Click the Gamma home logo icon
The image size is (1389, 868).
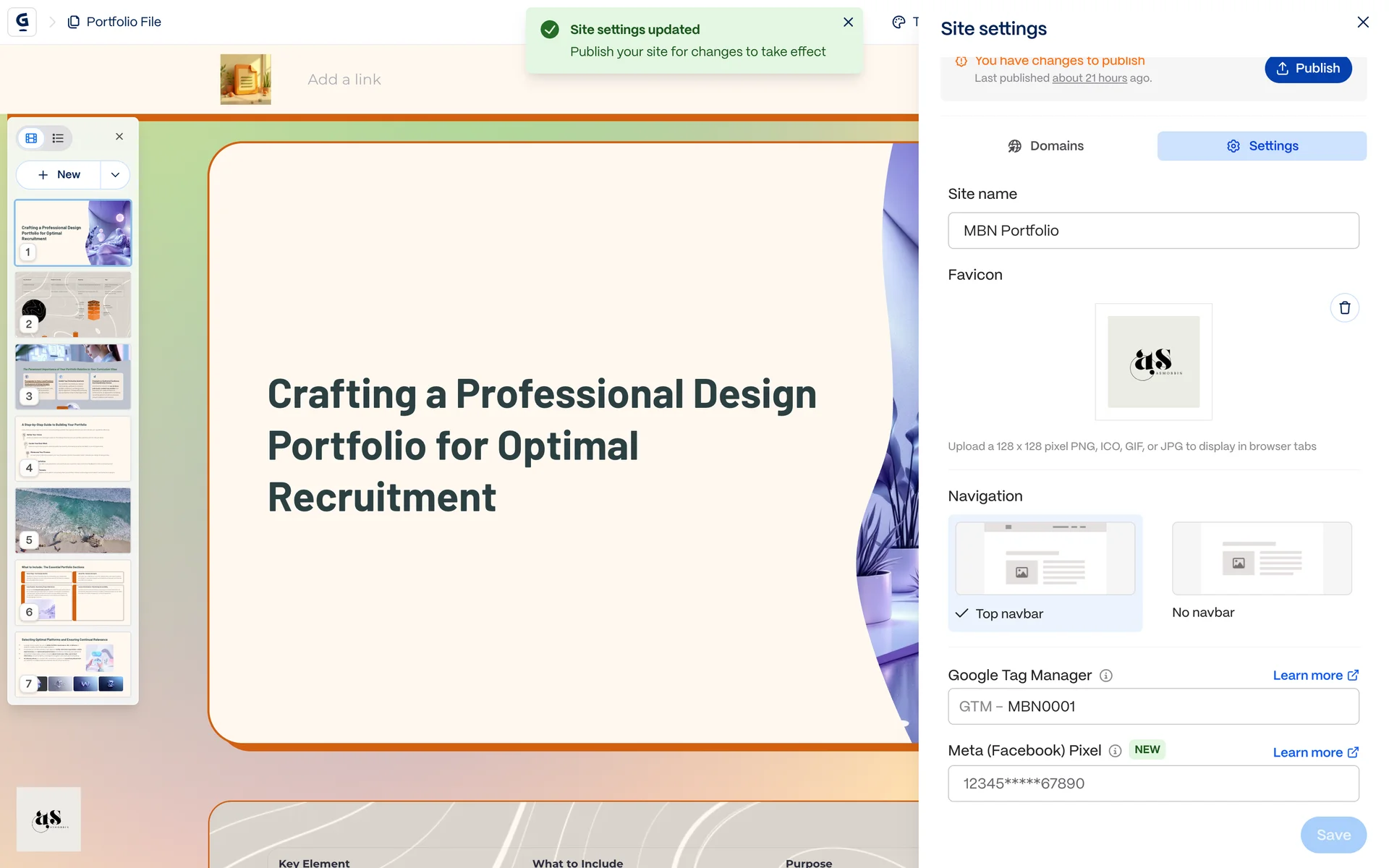[x=22, y=22]
